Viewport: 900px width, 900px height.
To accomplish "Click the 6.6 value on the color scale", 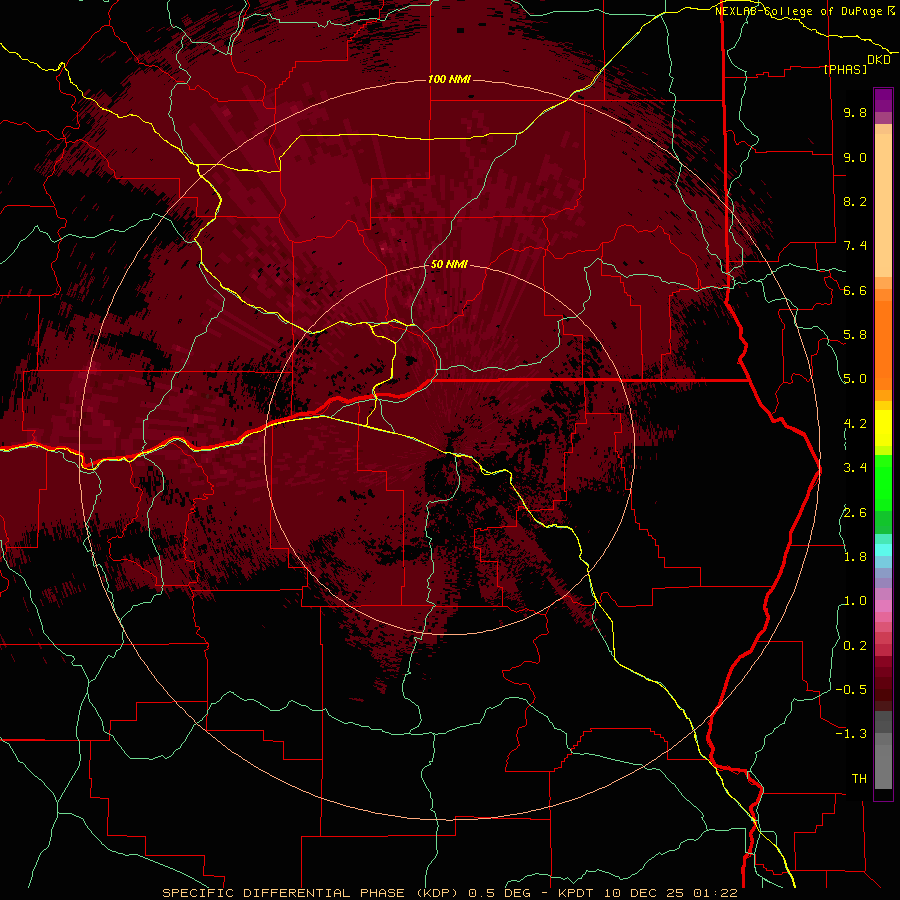I will pyautogui.click(x=855, y=290).
